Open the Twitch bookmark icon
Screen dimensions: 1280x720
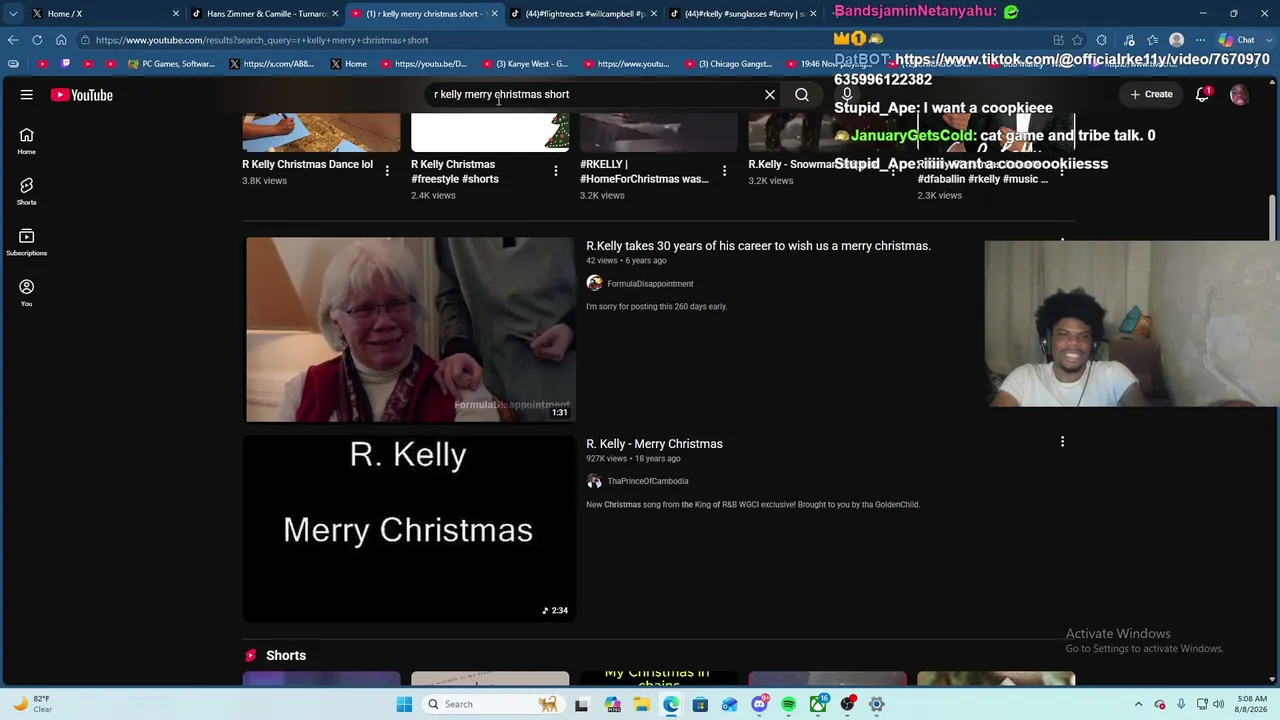(66, 64)
